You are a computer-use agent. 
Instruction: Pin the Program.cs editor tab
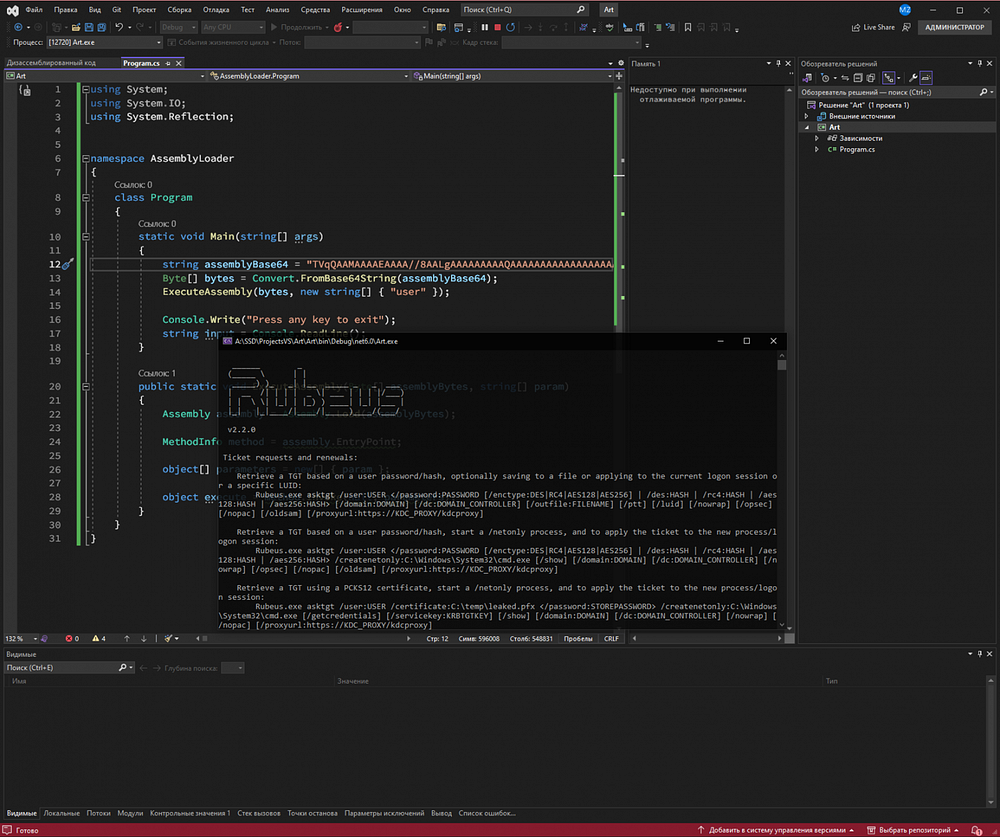169,63
